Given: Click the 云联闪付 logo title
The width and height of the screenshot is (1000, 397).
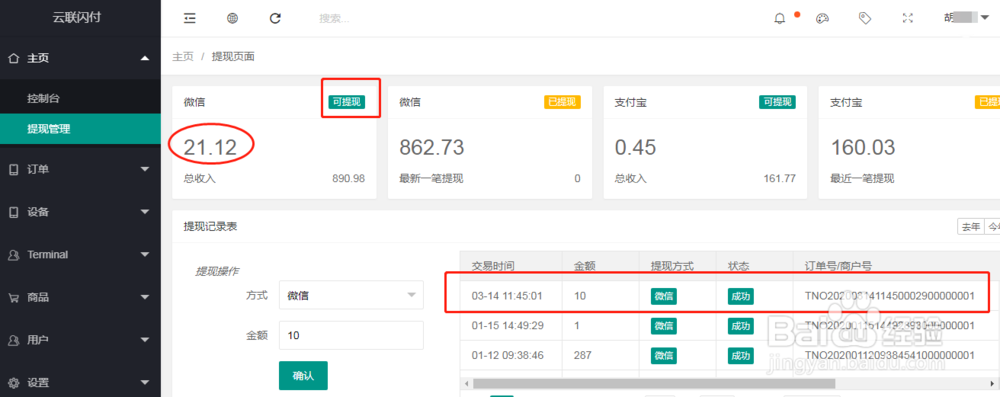Looking at the screenshot, I should (77, 18).
